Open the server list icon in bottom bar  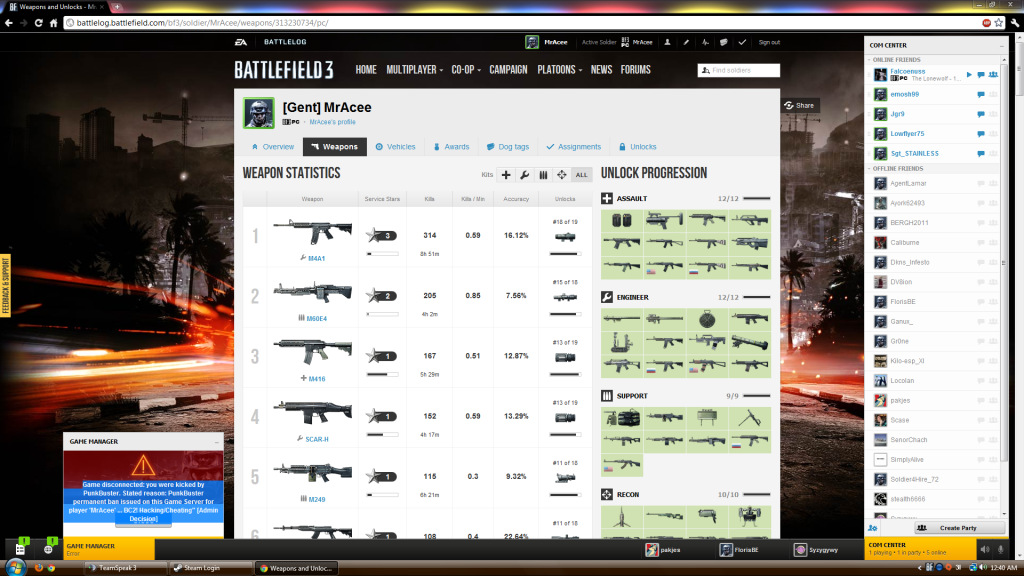pos(20,549)
